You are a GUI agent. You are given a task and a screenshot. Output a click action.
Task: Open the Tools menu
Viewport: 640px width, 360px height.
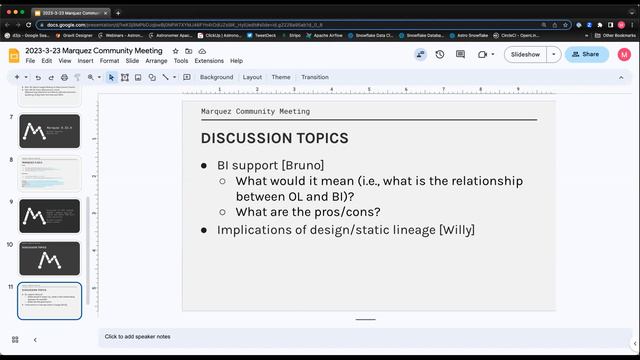click(x=181, y=61)
